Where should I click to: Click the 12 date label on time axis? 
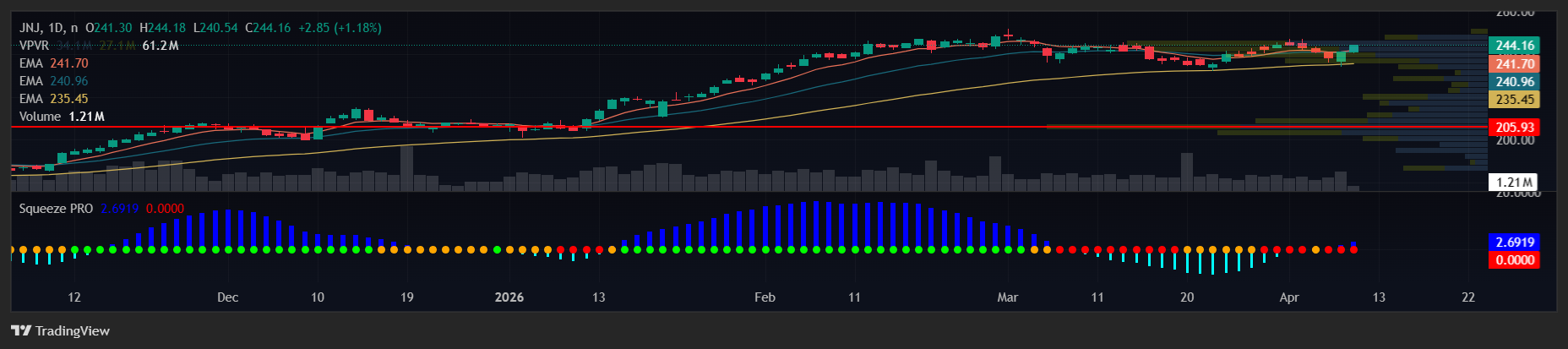pos(74,297)
